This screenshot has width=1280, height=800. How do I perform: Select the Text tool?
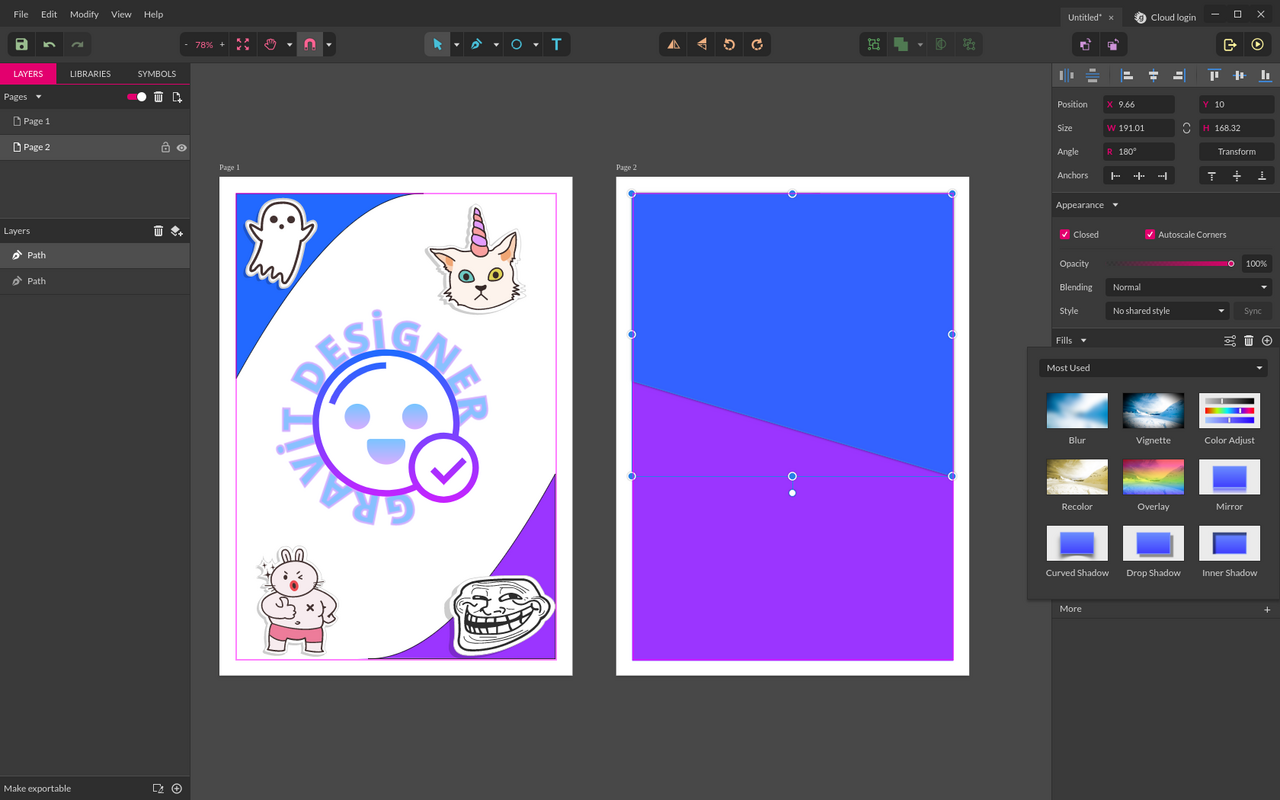pyautogui.click(x=557, y=45)
